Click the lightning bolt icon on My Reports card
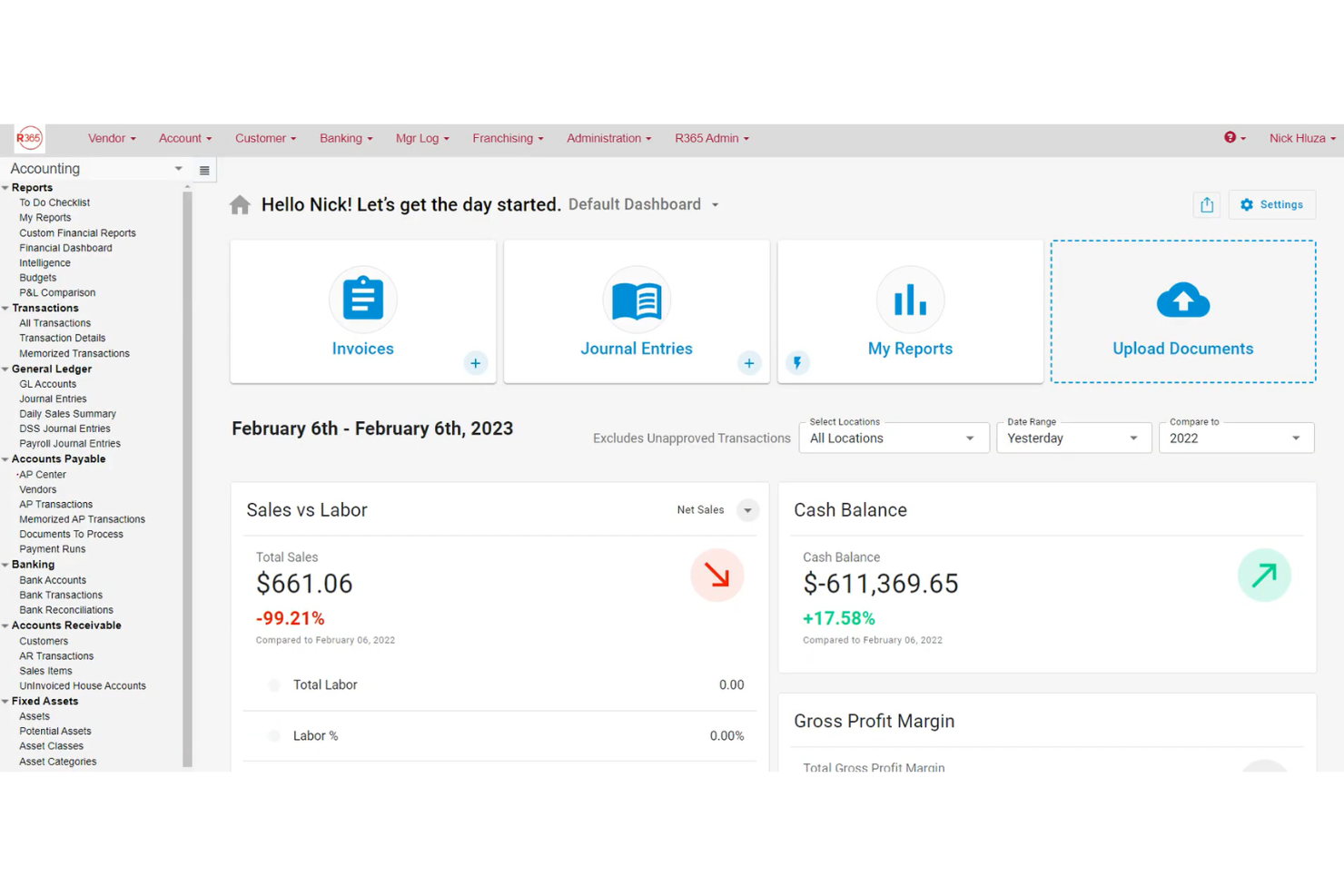Screen dimensions: 1344x896 (797, 363)
